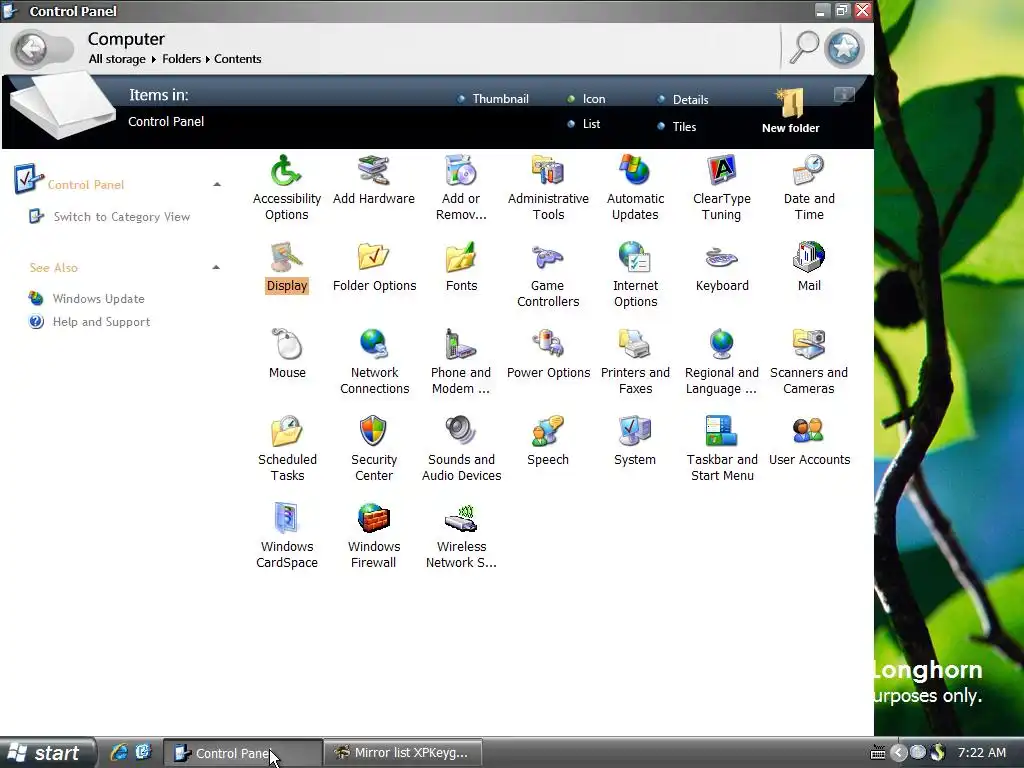
Task: Open Game Controllers icon
Action: [x=548, y=258]
